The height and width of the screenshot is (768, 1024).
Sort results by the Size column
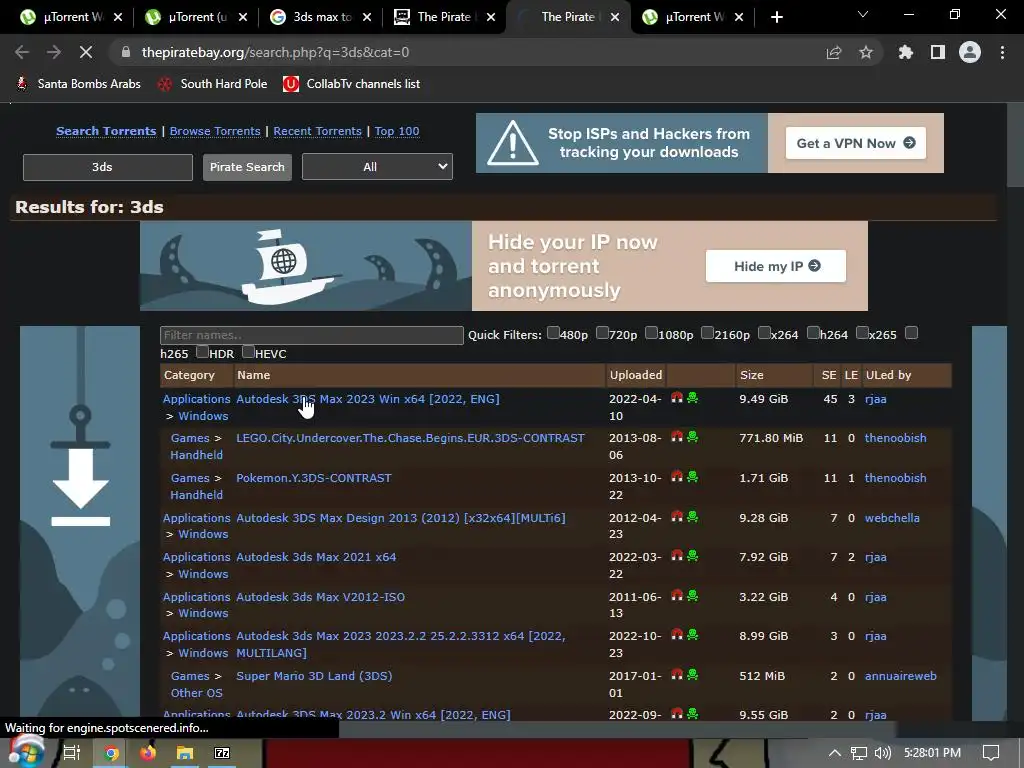752,375
